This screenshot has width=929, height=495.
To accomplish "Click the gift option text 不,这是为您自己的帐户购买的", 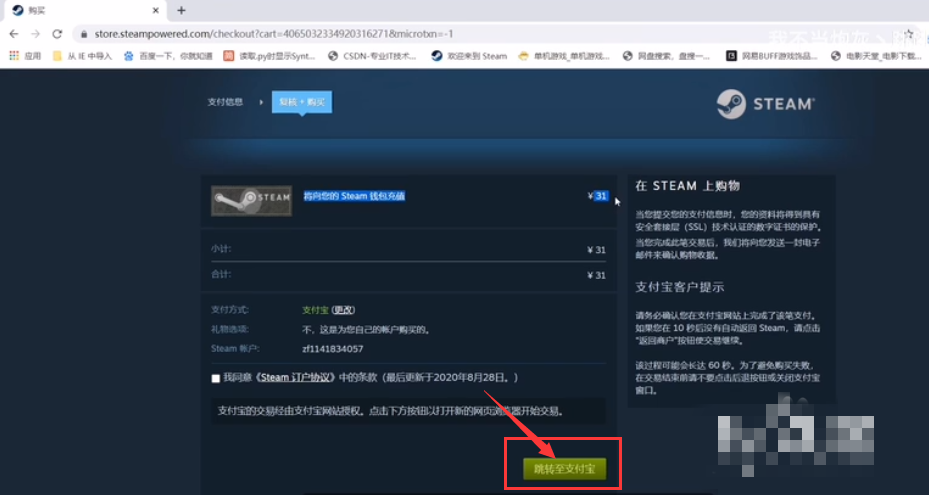I will tap(366, 330).
